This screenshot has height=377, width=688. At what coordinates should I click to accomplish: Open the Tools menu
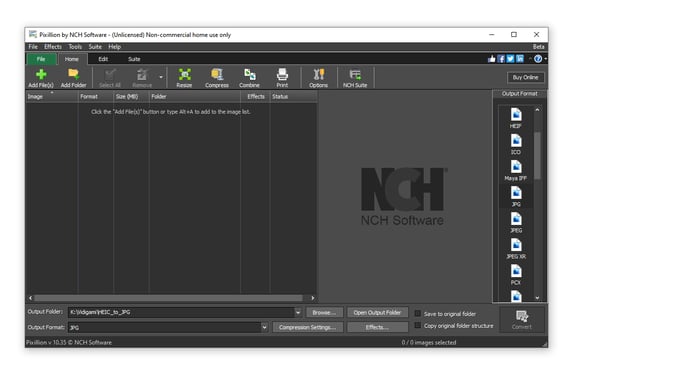[75, 47]
